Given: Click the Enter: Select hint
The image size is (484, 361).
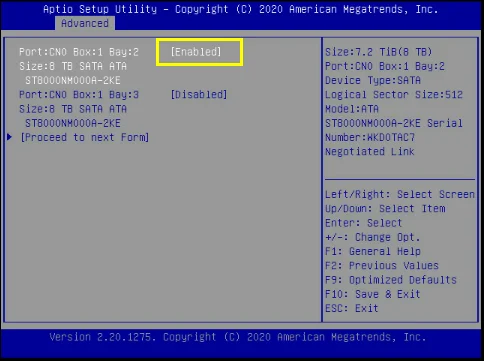Looking at the screenshot, I should point(364,223).
